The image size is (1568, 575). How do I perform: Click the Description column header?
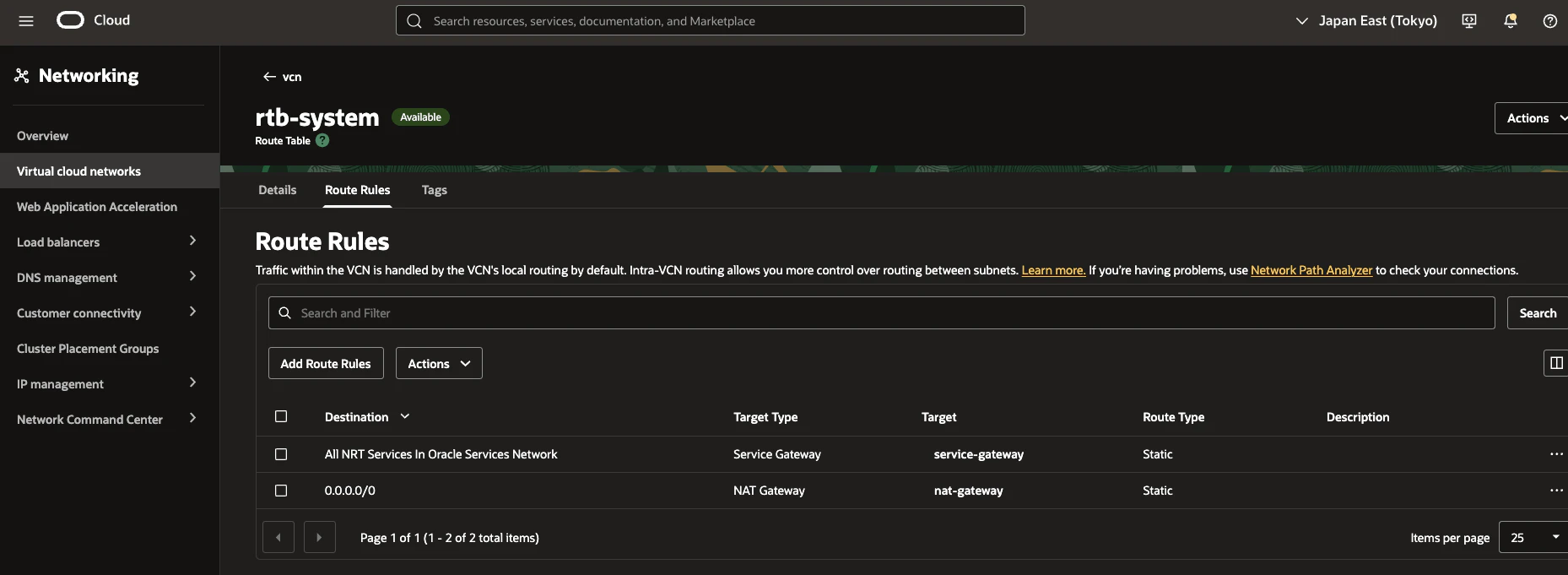(x=1357, y=417)
